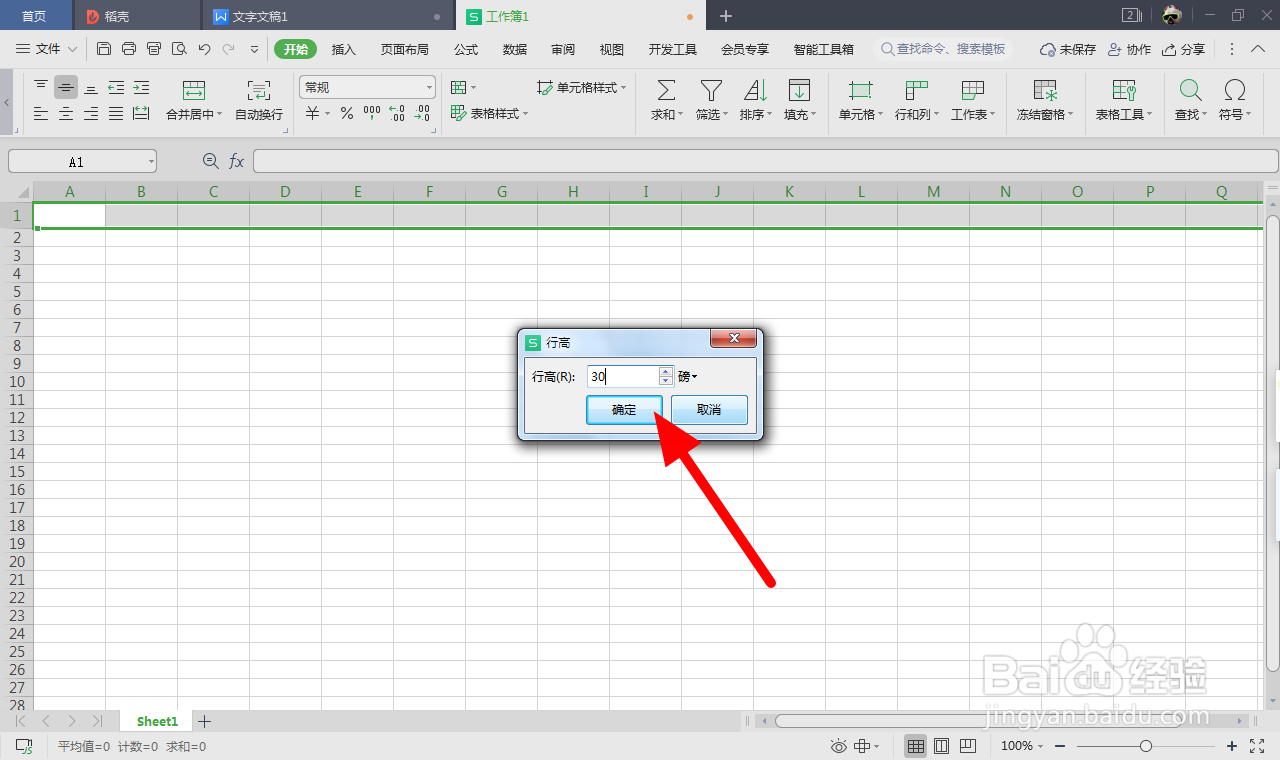Center text horizontally
This screenshot has width=1280, height=760.
(66, 114)
